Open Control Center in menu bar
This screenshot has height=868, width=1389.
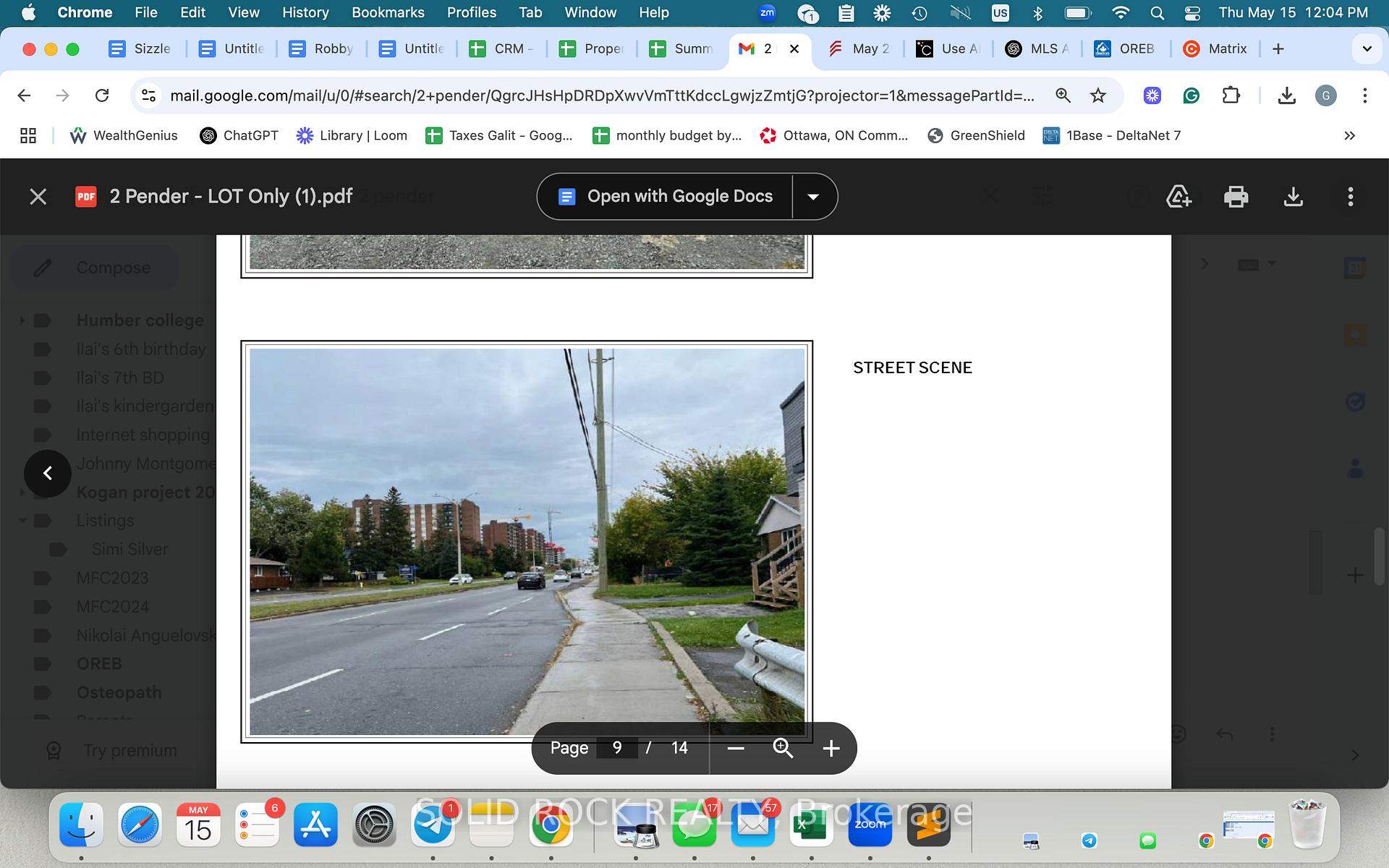click(x=1192, y=12)
